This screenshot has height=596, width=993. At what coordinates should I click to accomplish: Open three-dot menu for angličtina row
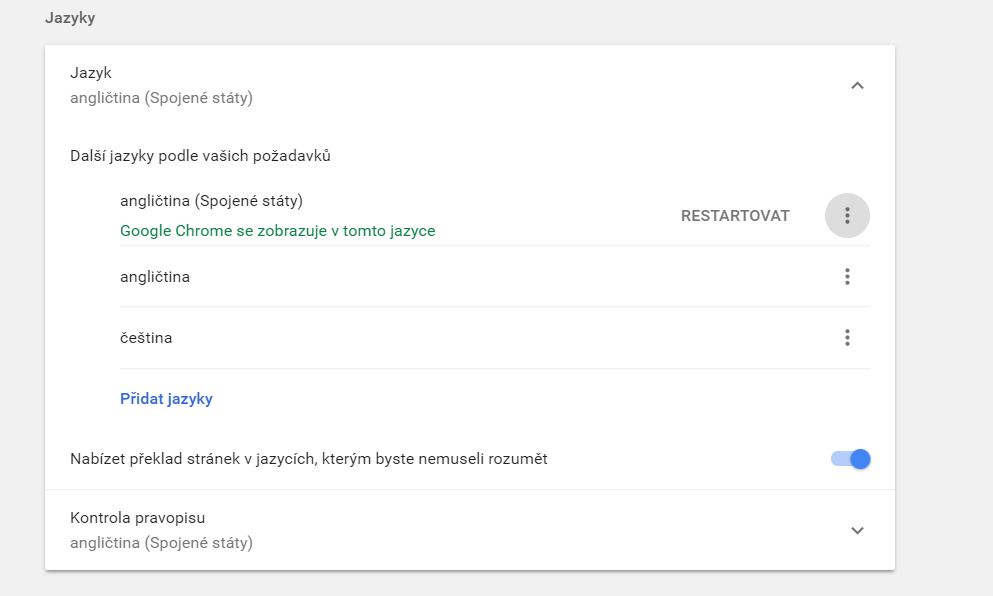(847, 276)
